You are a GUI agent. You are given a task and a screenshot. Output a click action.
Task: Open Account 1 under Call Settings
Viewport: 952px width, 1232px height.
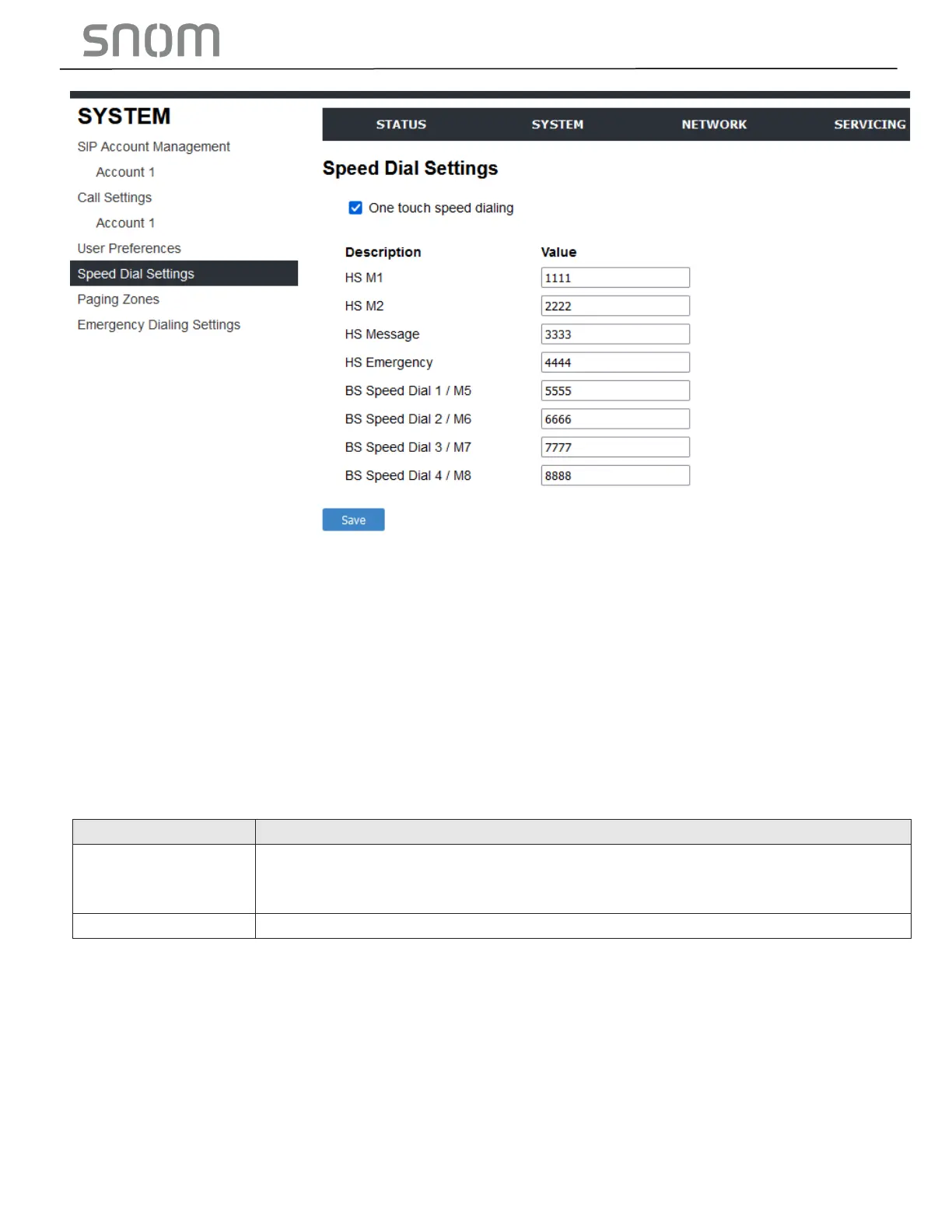125,223
